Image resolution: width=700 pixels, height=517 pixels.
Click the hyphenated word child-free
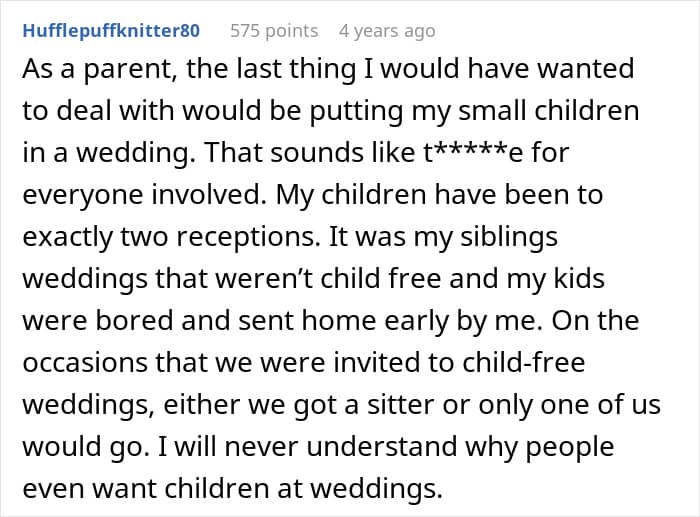(x=523, y=362)
